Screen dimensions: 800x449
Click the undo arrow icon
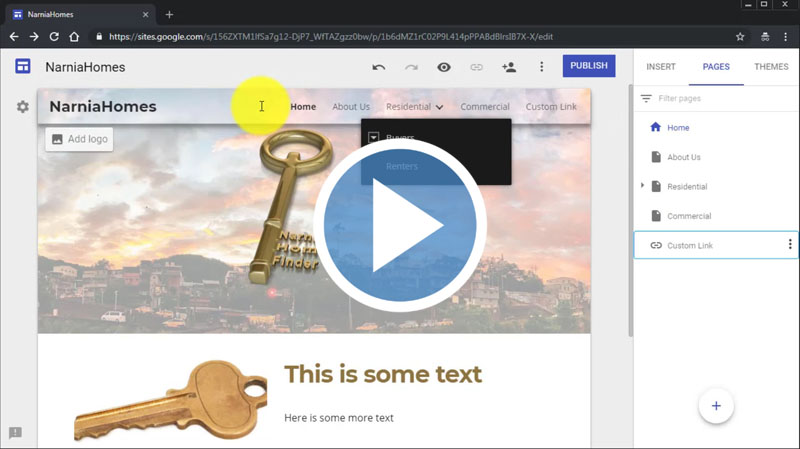click(378, 67)
